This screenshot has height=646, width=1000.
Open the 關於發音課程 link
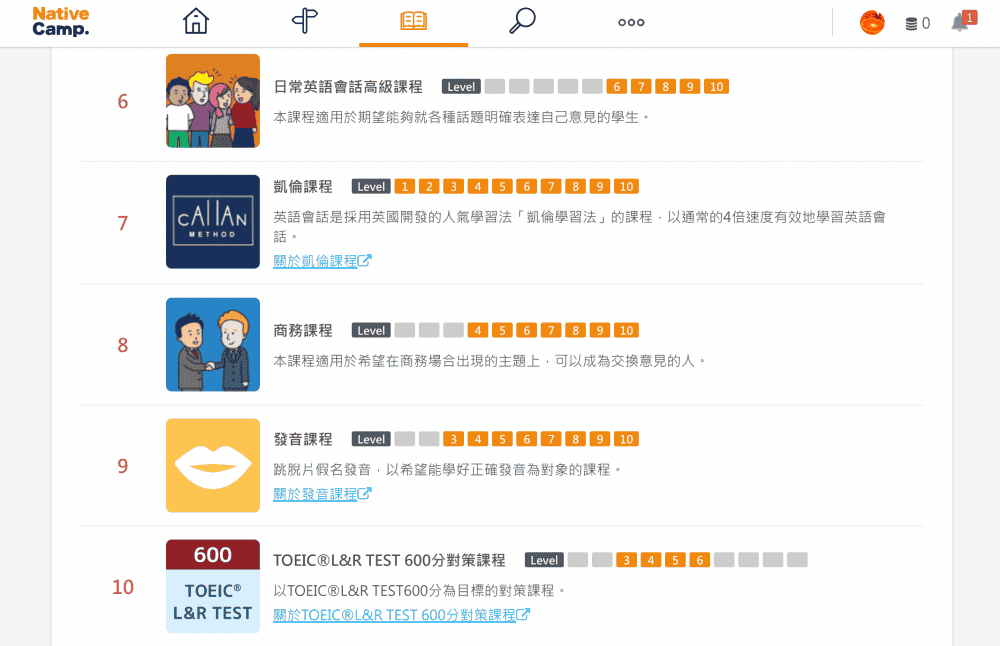pos(322,494)
